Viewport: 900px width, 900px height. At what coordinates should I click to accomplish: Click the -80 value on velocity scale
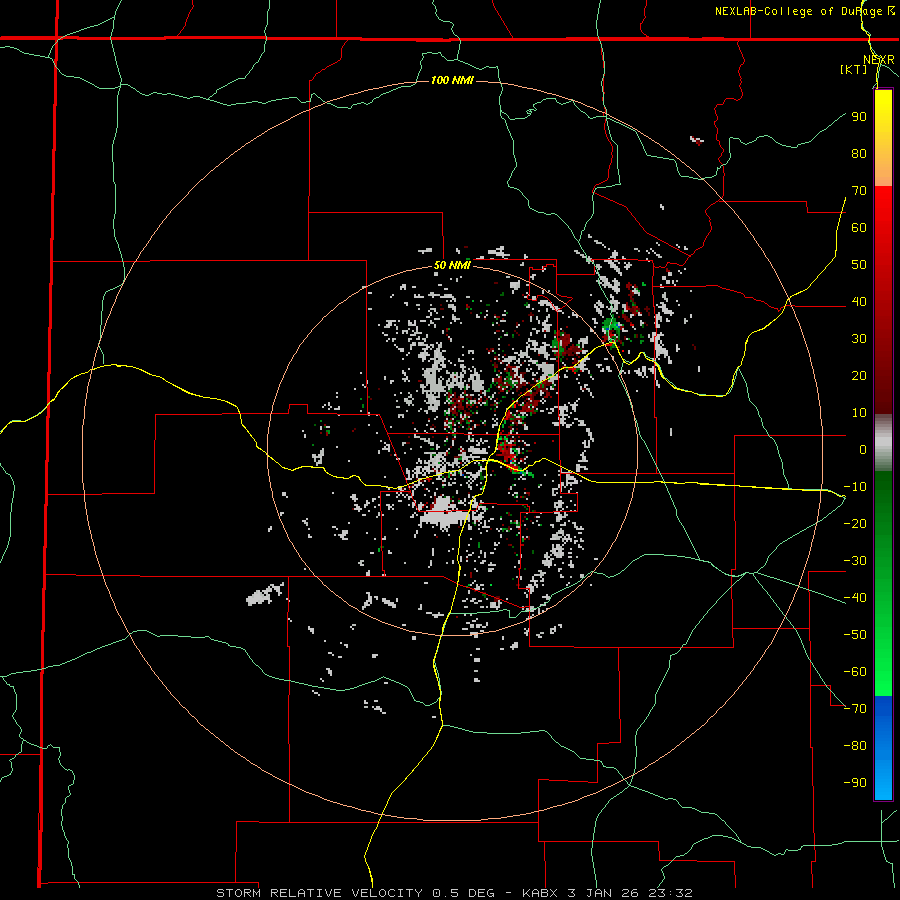click(x=855, y=746)
